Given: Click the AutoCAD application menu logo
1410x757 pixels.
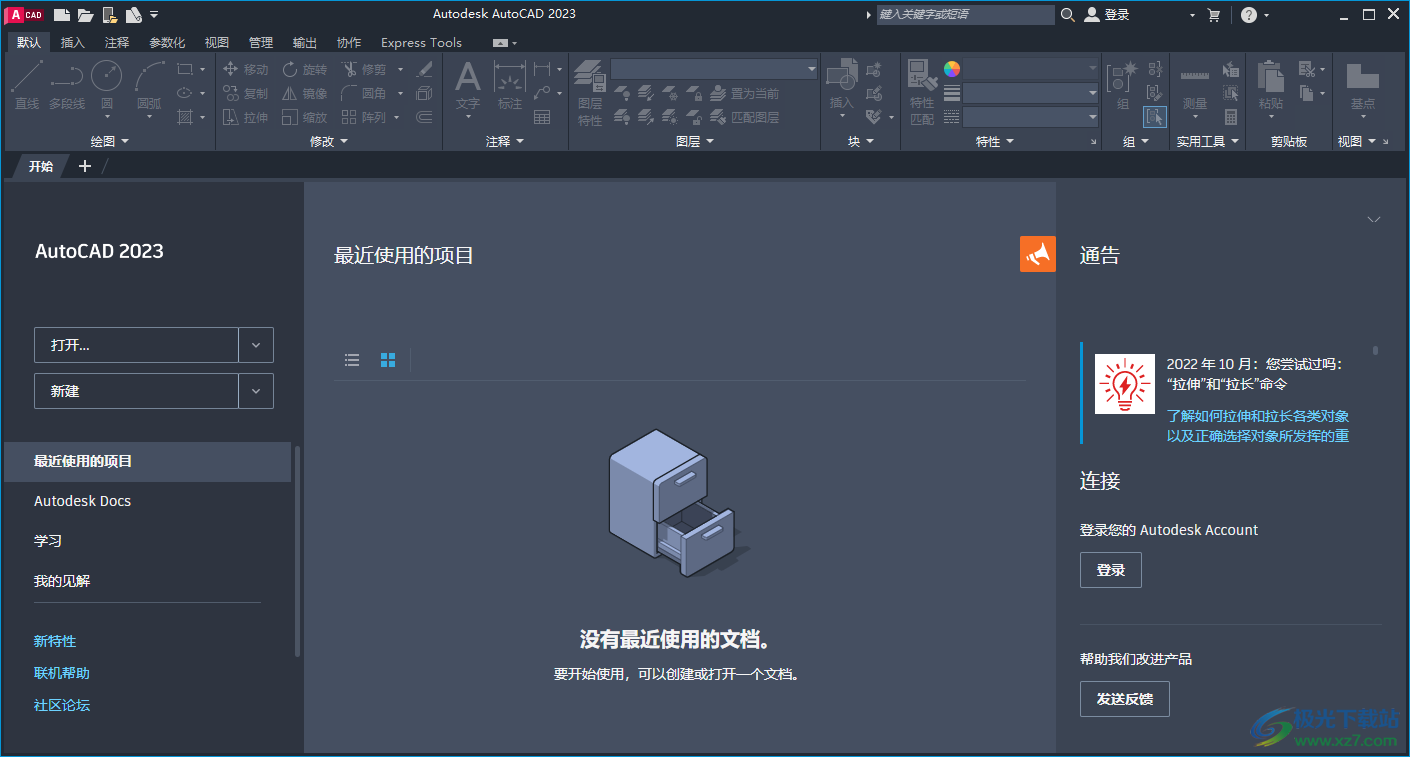Looking at the screenshot, I should (26, 14).
